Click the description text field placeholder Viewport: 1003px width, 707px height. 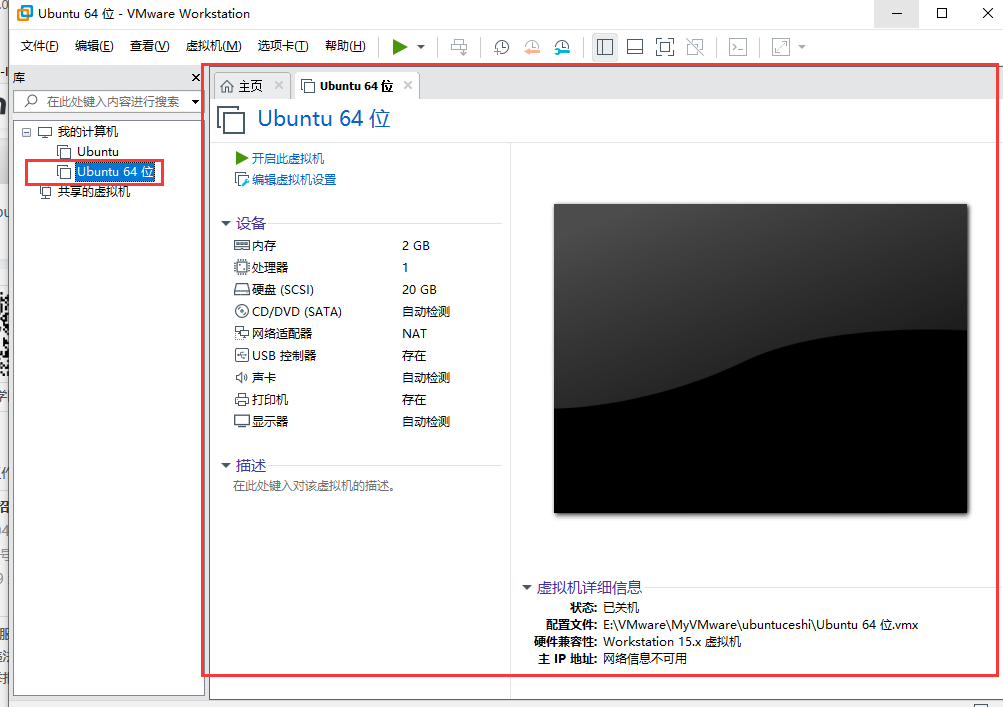pyautogui.click(x=313, y=486)
